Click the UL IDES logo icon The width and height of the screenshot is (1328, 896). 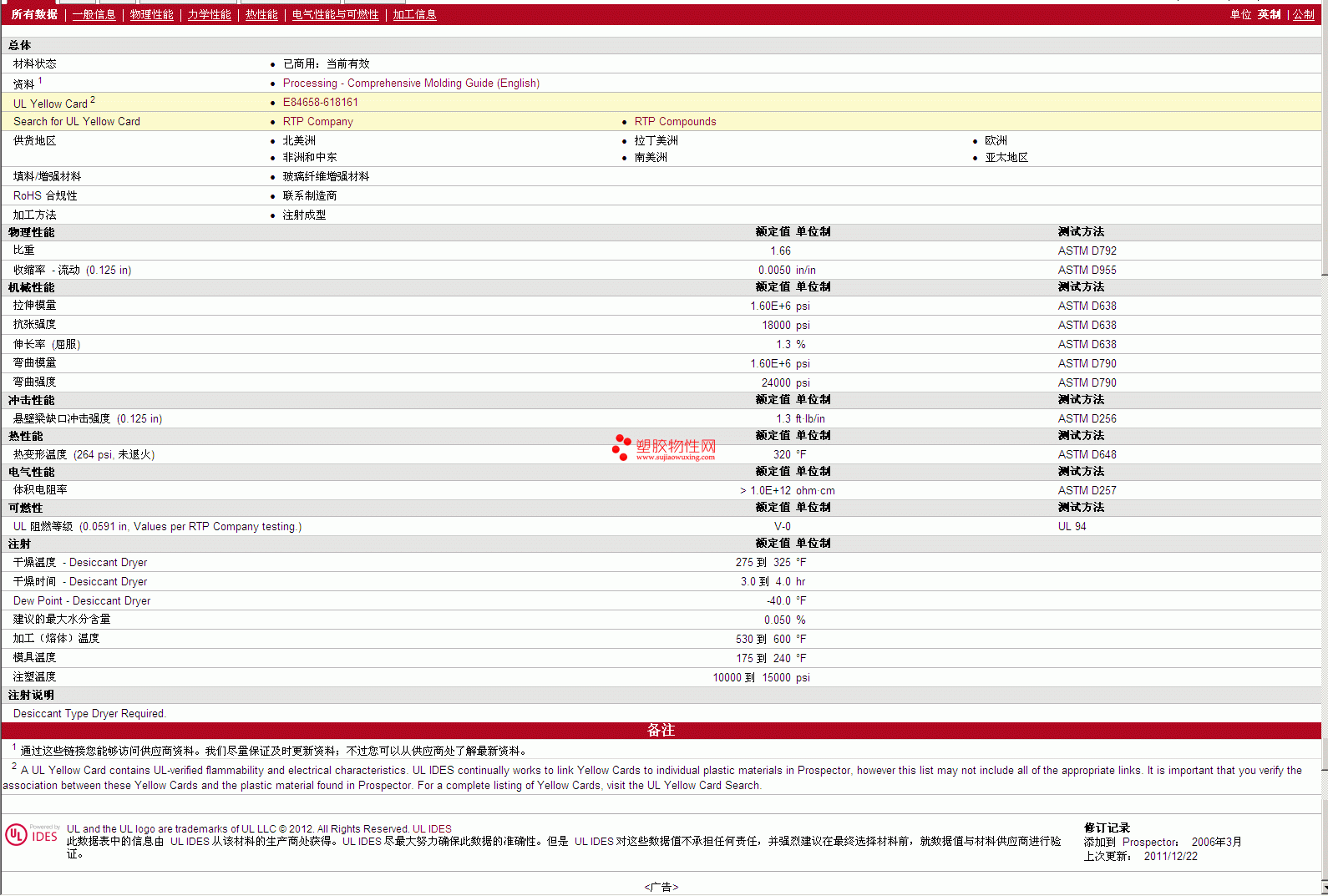pyautogui.click(x=32, y=835)
